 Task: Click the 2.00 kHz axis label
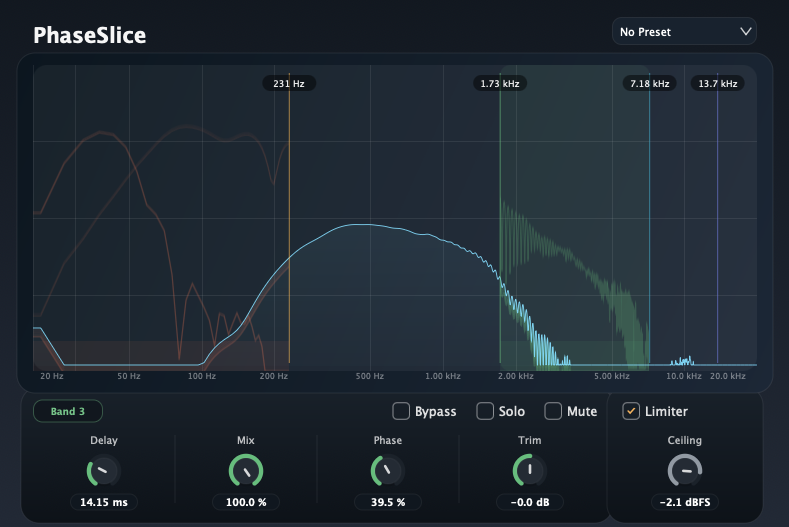(x=516, y=376)
